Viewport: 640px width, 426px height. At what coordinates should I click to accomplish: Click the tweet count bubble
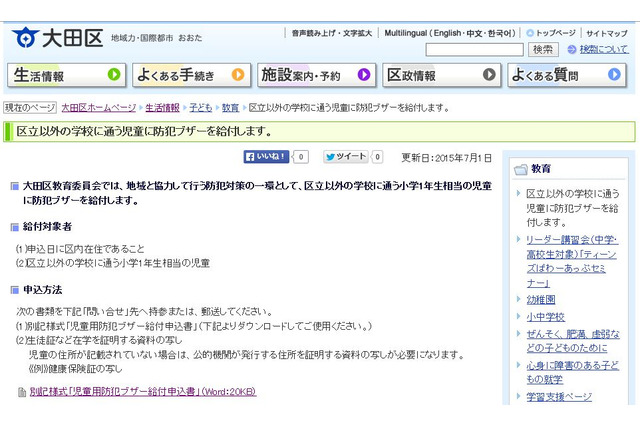(x=378, y=157)
